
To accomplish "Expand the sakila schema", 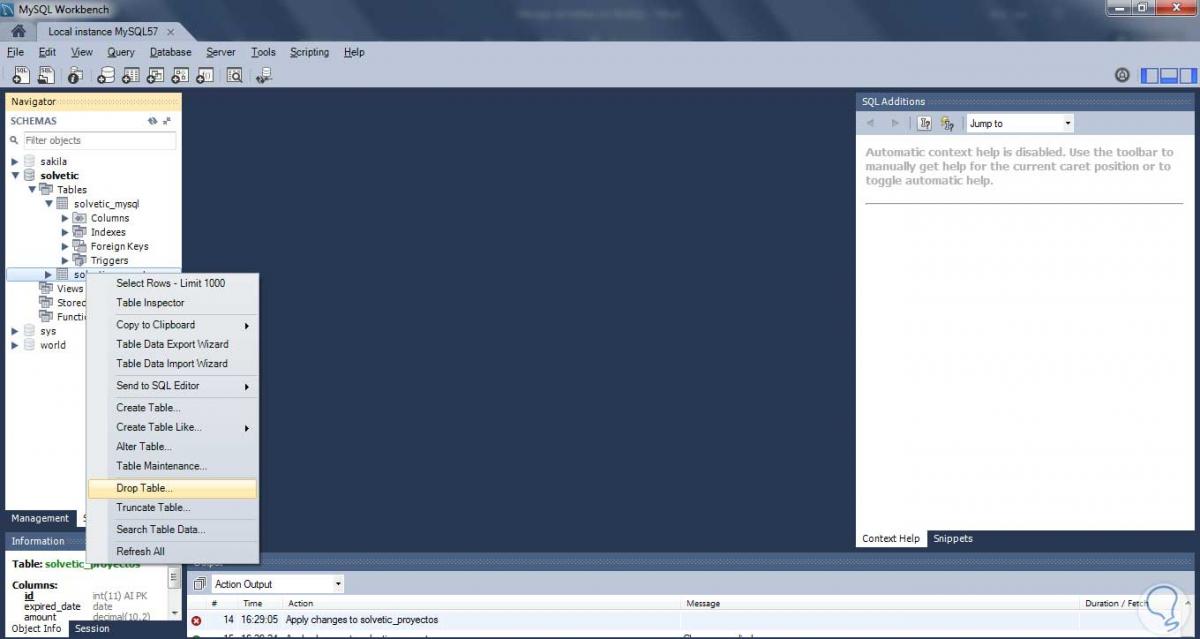I will click(15, 161).
